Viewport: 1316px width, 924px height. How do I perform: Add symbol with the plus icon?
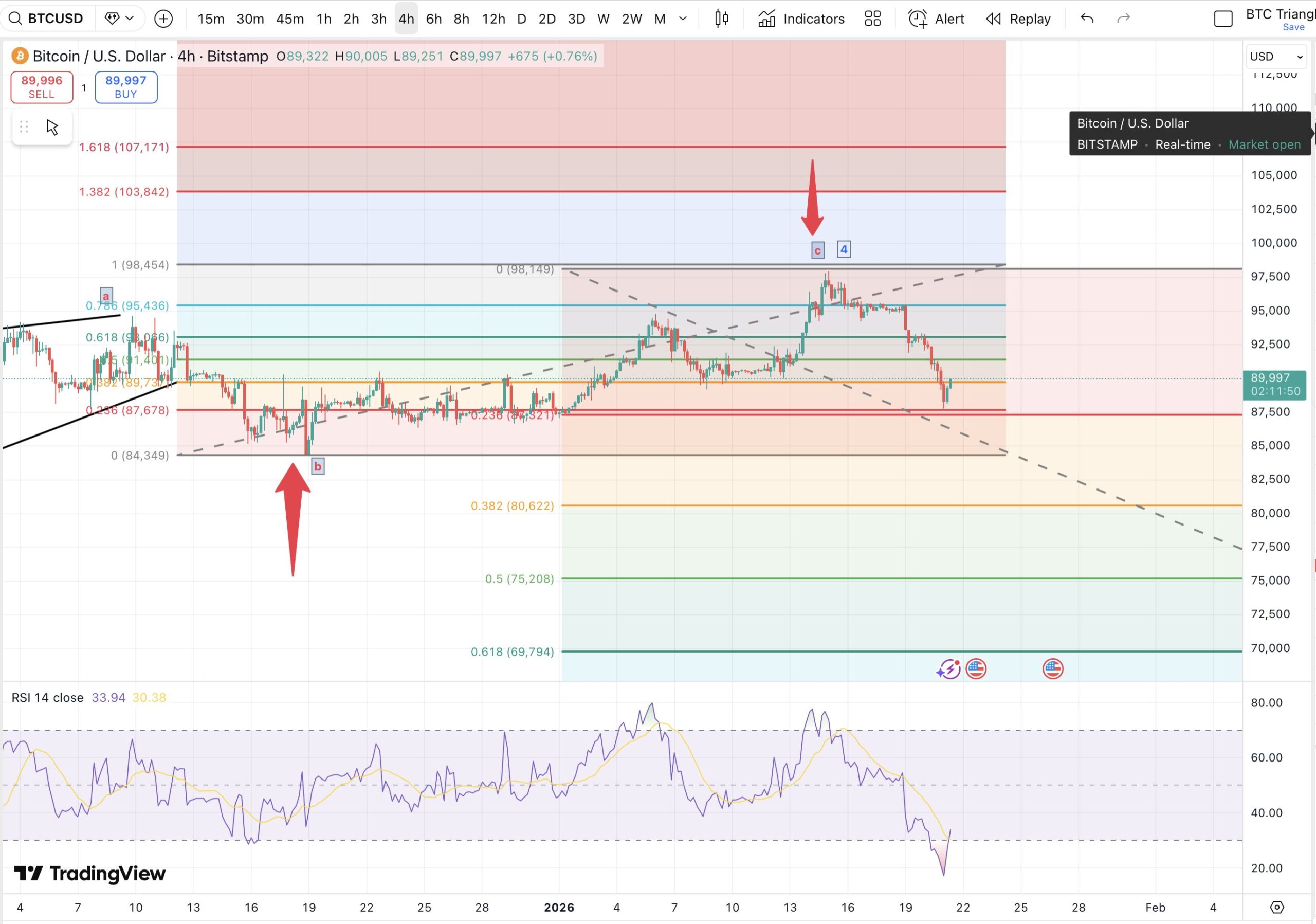164,19
